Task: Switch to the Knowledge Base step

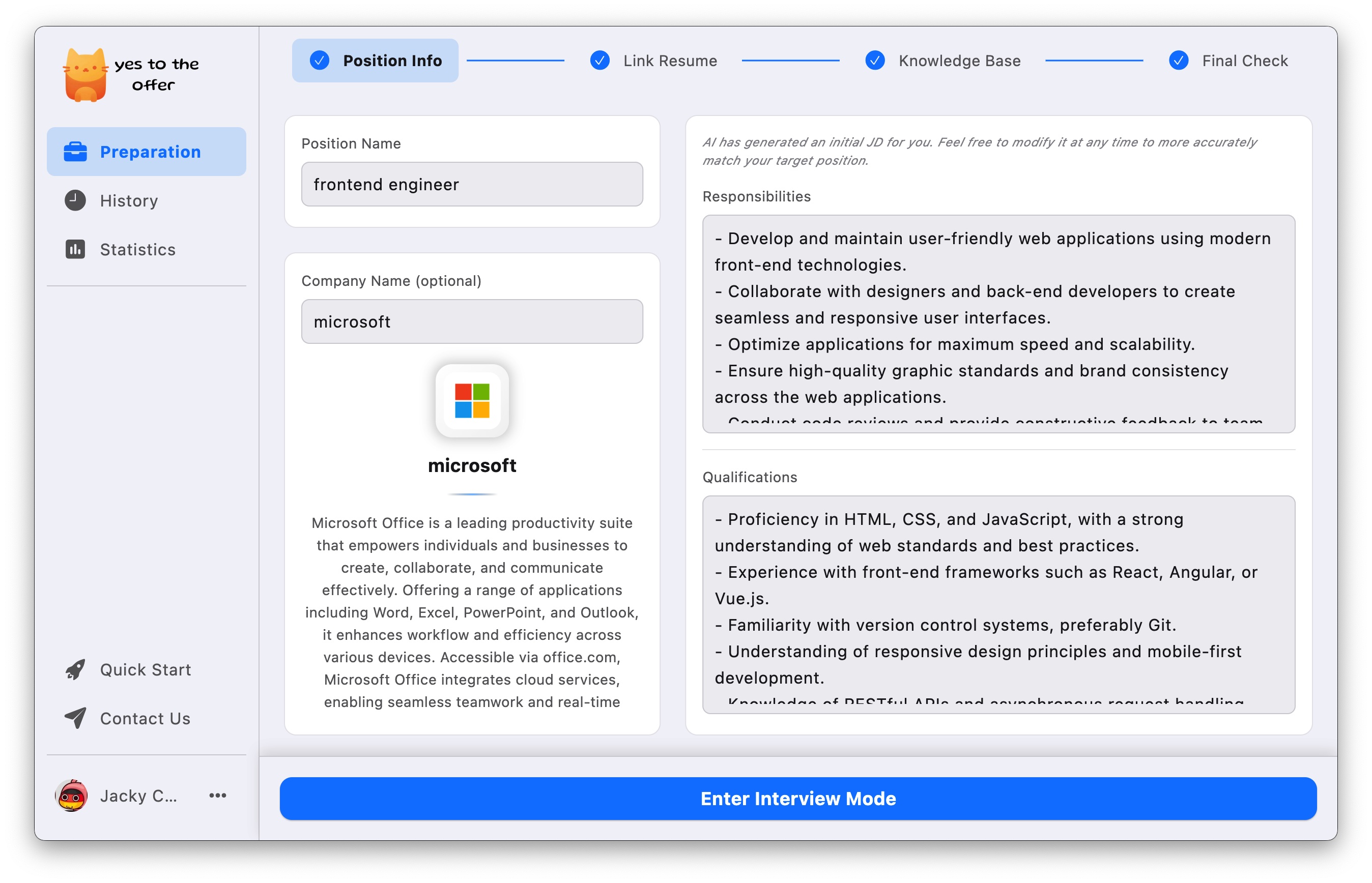Action: (x=959, y=61)
